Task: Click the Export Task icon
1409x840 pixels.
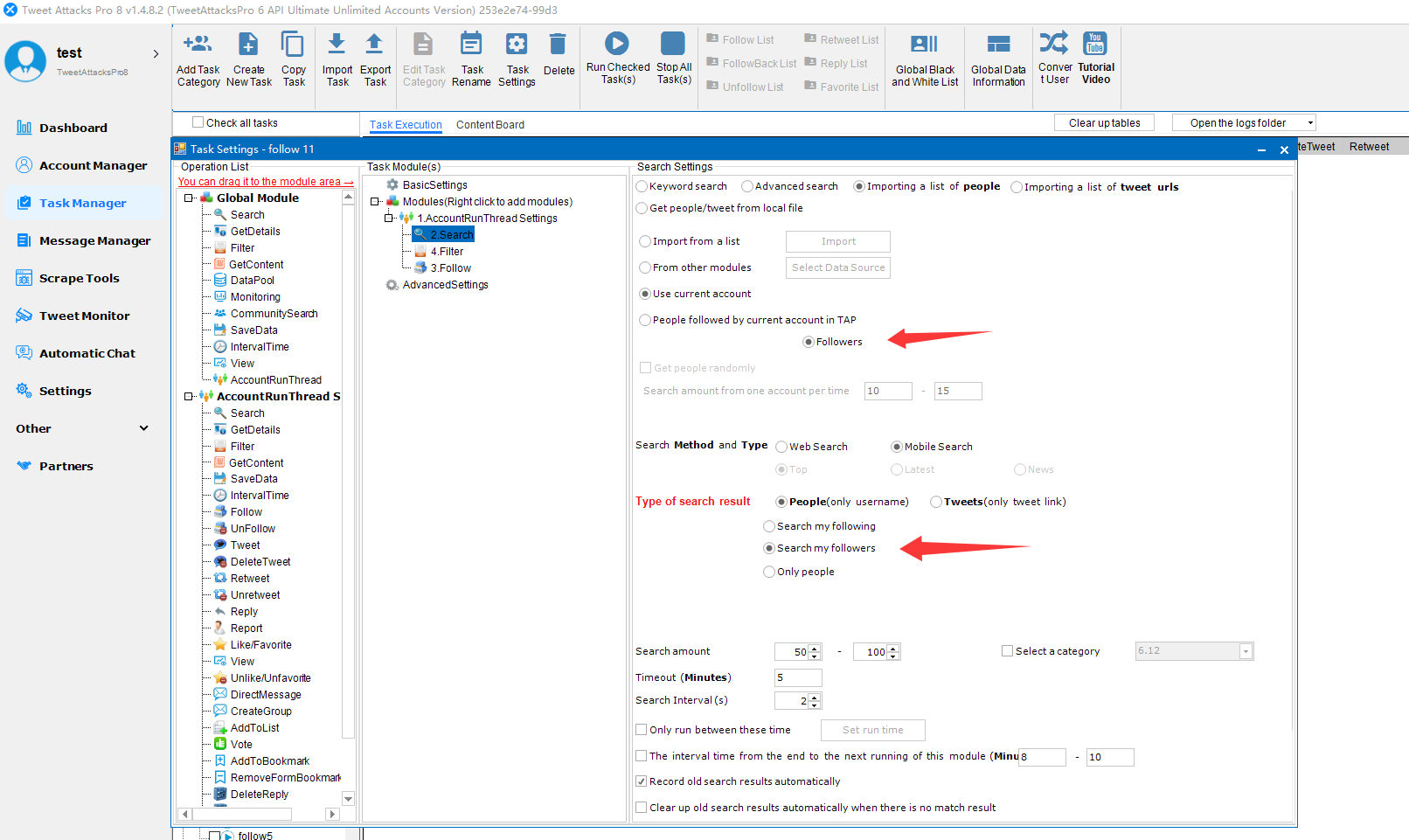Action: [374, 44]
